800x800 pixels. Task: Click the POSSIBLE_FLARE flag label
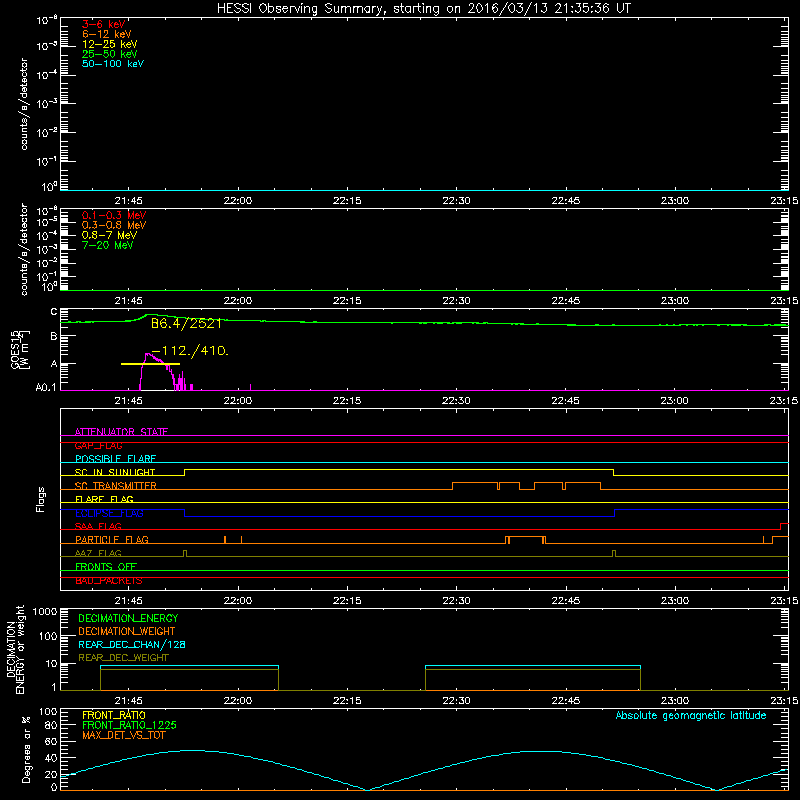click(115, 459)
